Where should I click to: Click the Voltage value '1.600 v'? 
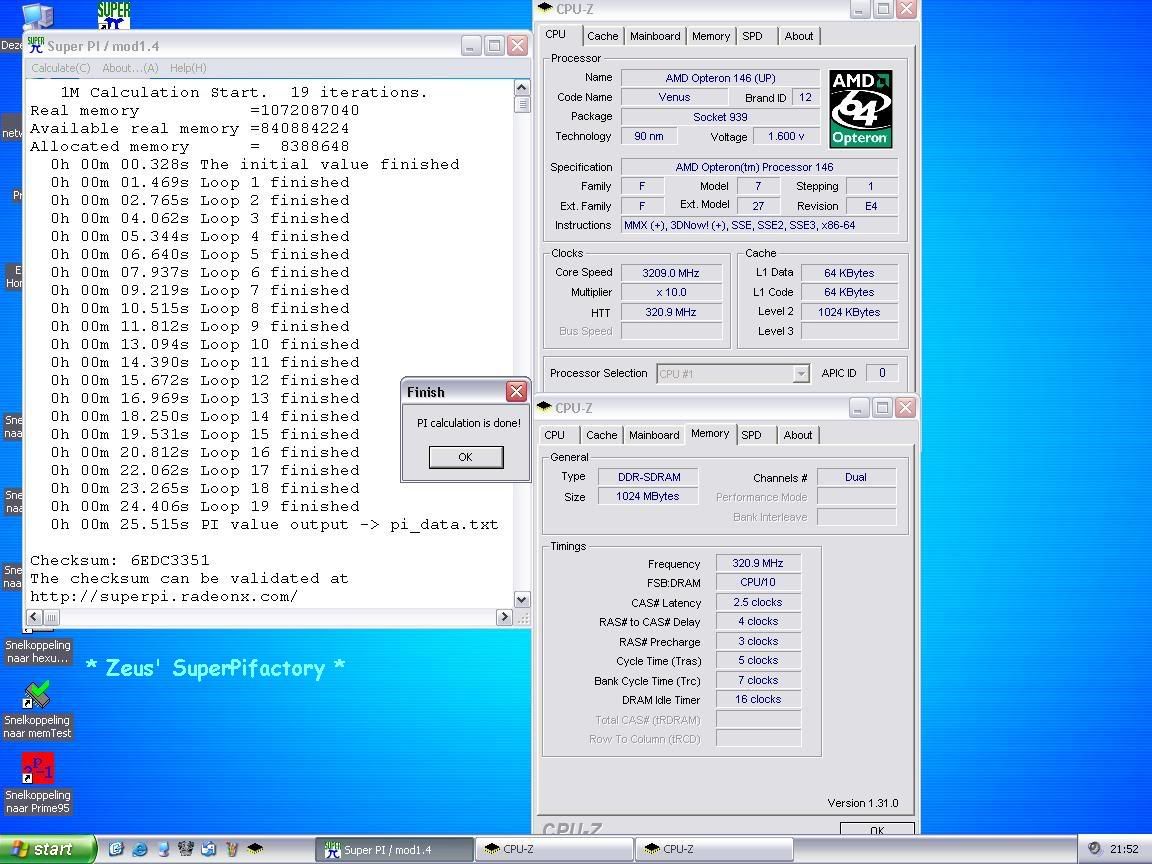point(786,137)
